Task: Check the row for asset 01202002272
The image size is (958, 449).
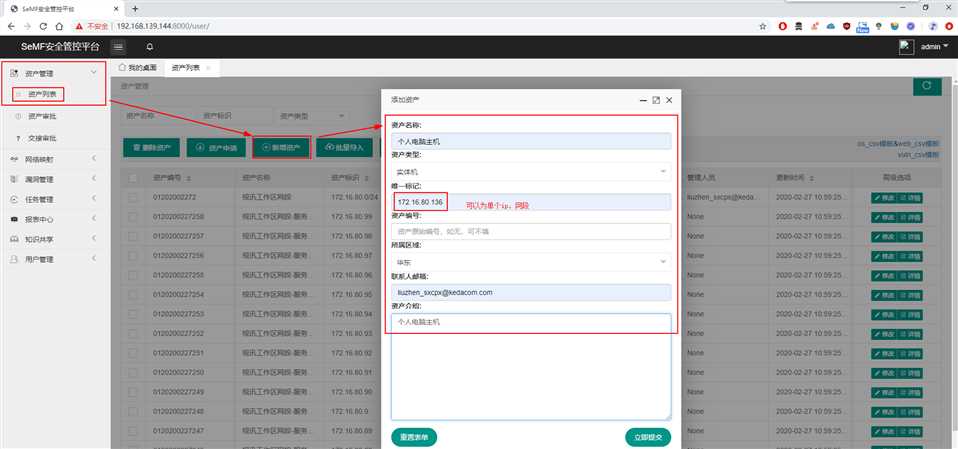Action: (133, 197)
